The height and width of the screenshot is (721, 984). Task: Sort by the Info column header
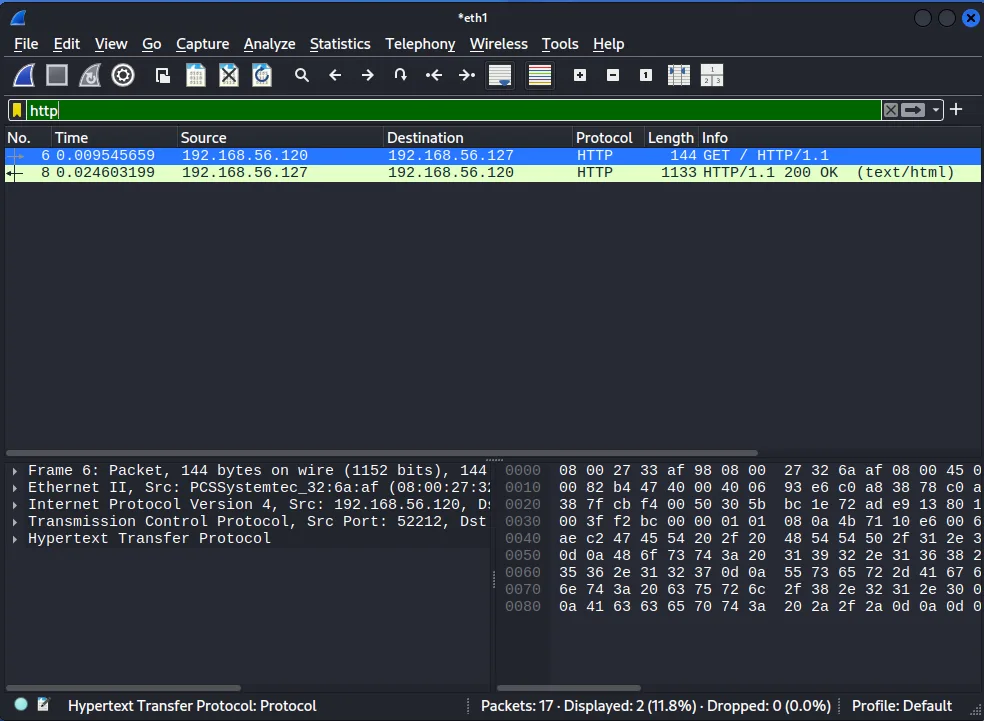coord(840,137)
